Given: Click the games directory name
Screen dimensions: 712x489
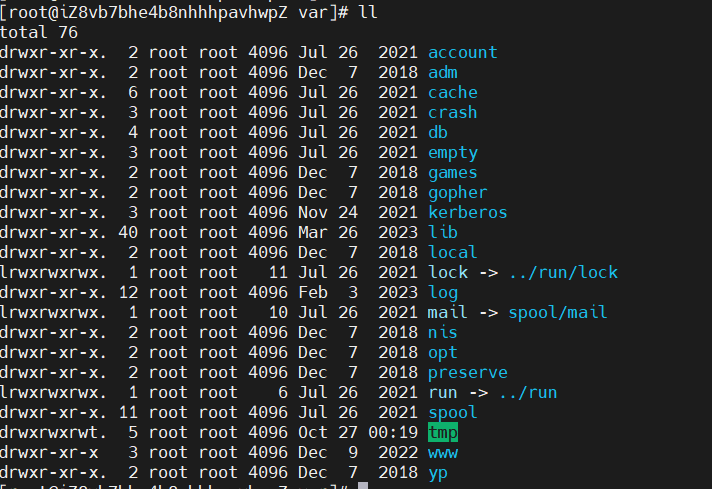Looking at the screenshot, I should tap(452, 172).
